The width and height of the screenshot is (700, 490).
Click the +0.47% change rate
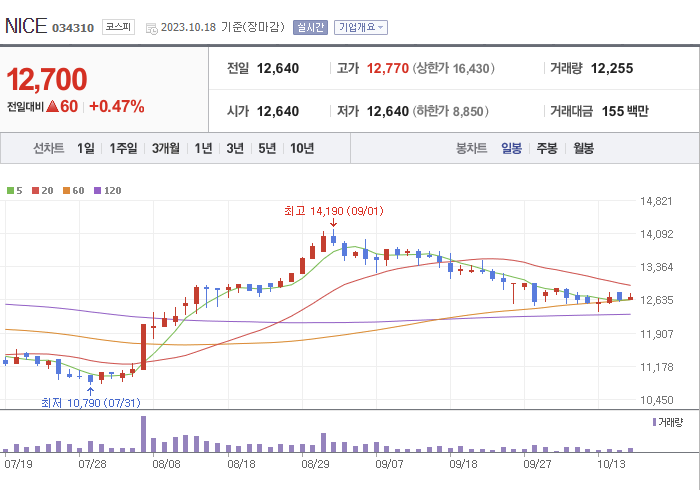(117, 106)
